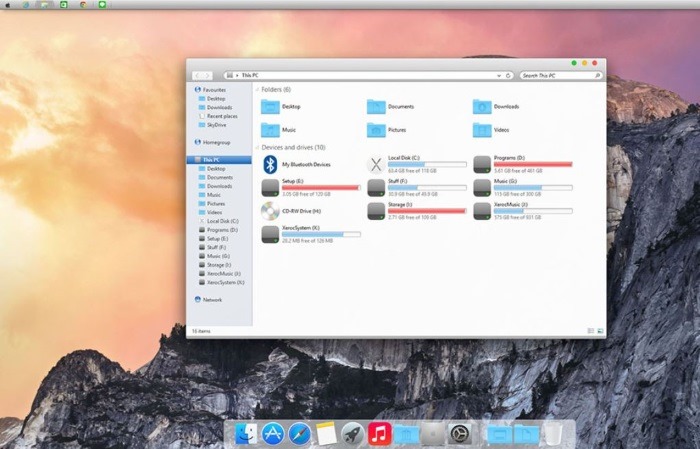Select the XerocMusic (J:) drive icon
The image size is (700, 449).
(x=482, y=211)
